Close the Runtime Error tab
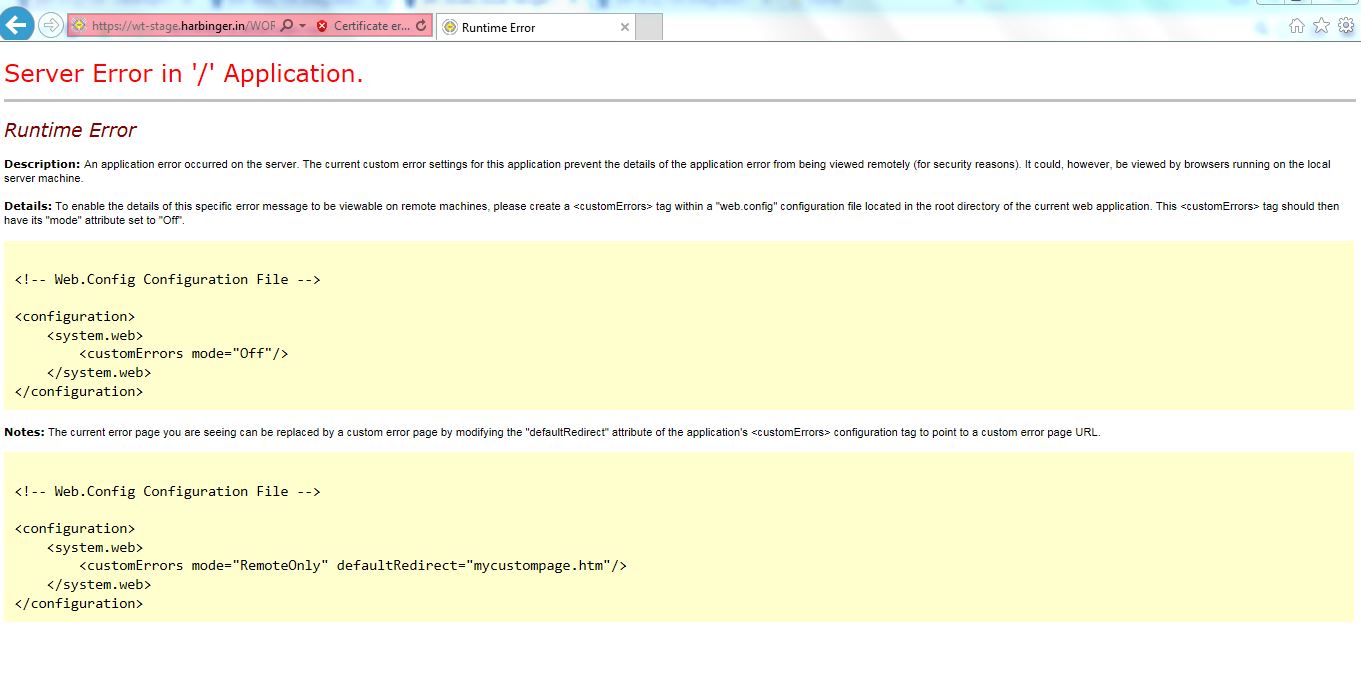 pyautogui.click(x=625, y=27)
